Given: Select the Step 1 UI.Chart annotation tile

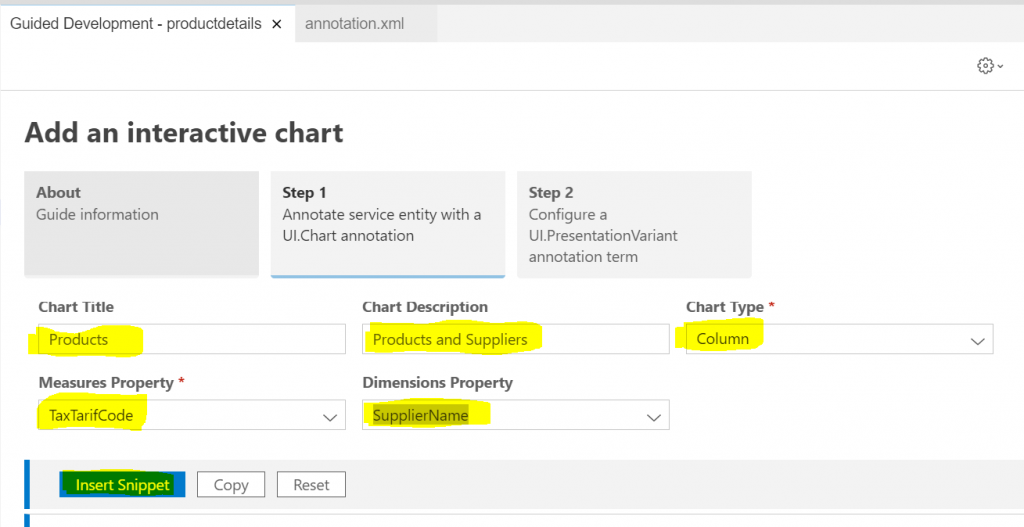Looking at the screenshot, I should pyautogui.click(x=388, y=224).
